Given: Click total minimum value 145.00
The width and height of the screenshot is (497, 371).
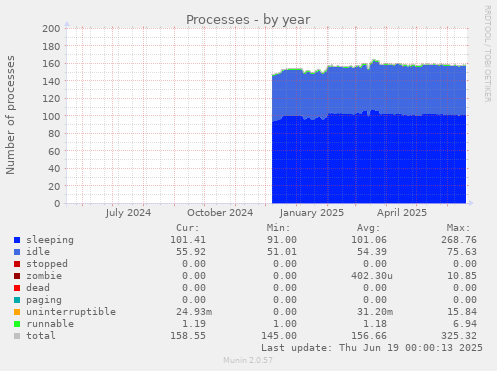Looking at the screenshot, I should pyautogui.click(x=279, y=336).
